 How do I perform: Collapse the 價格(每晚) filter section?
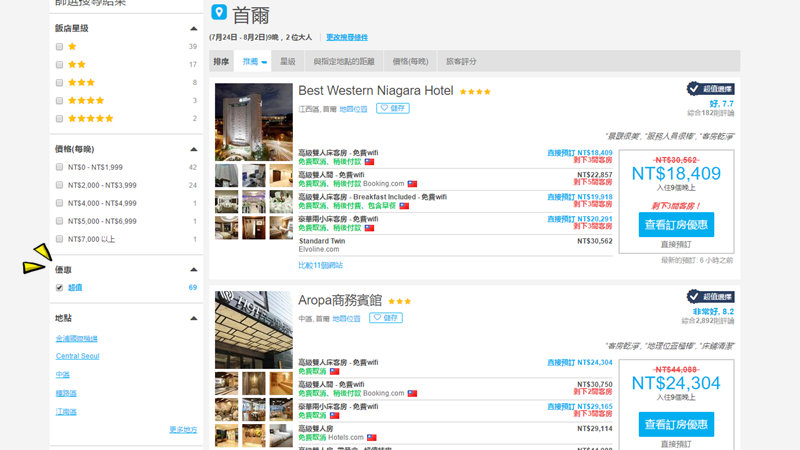(193, 149)
